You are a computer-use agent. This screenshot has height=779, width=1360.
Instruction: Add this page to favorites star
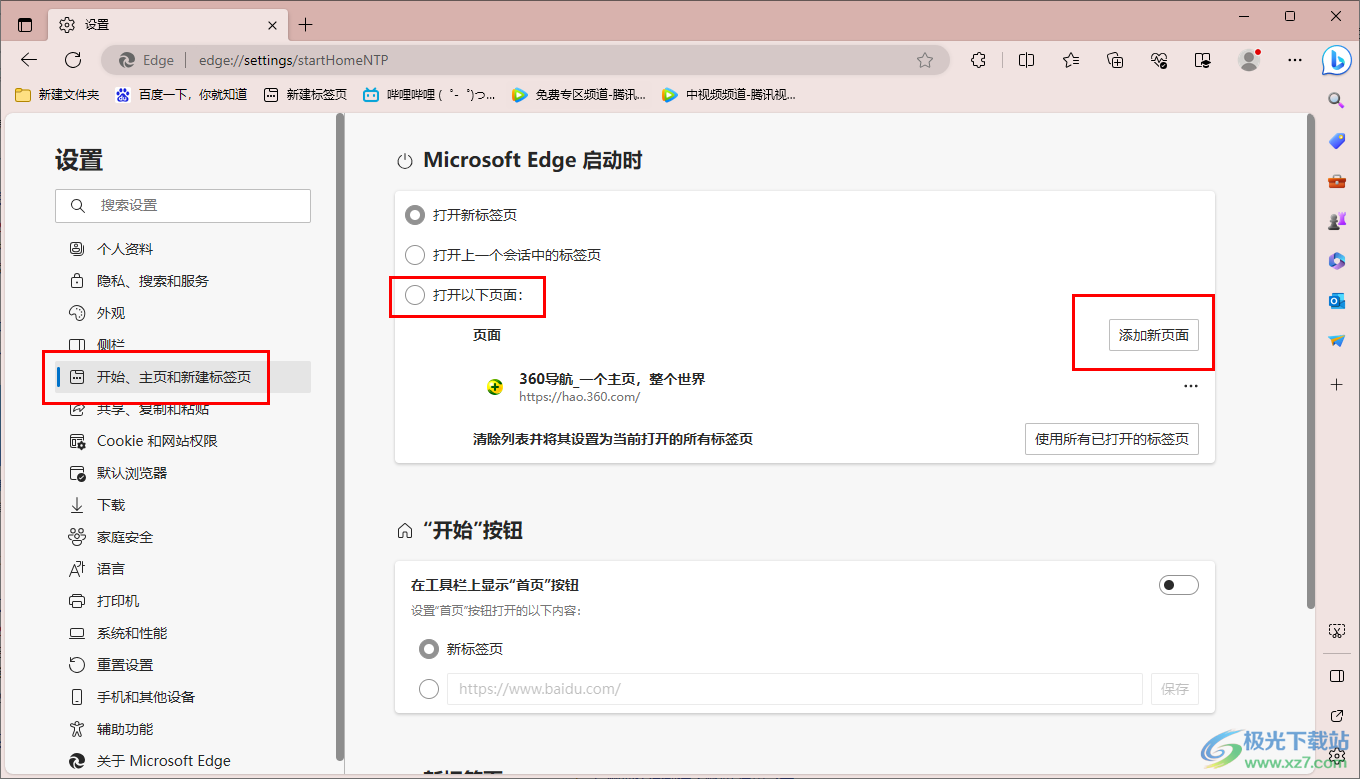click(925, 60)
